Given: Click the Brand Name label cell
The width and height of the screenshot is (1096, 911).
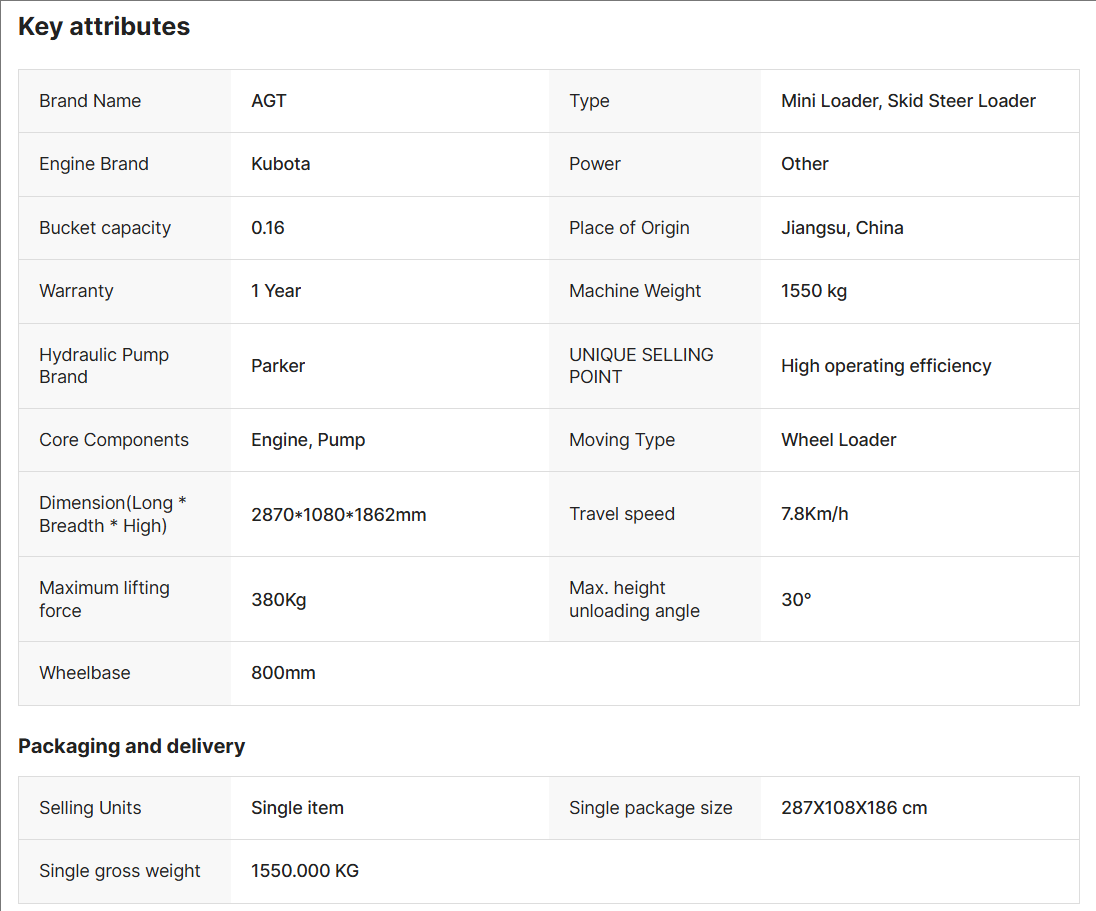Looking at the screenshot, I should pyautogui.click(x=90, y=101).
